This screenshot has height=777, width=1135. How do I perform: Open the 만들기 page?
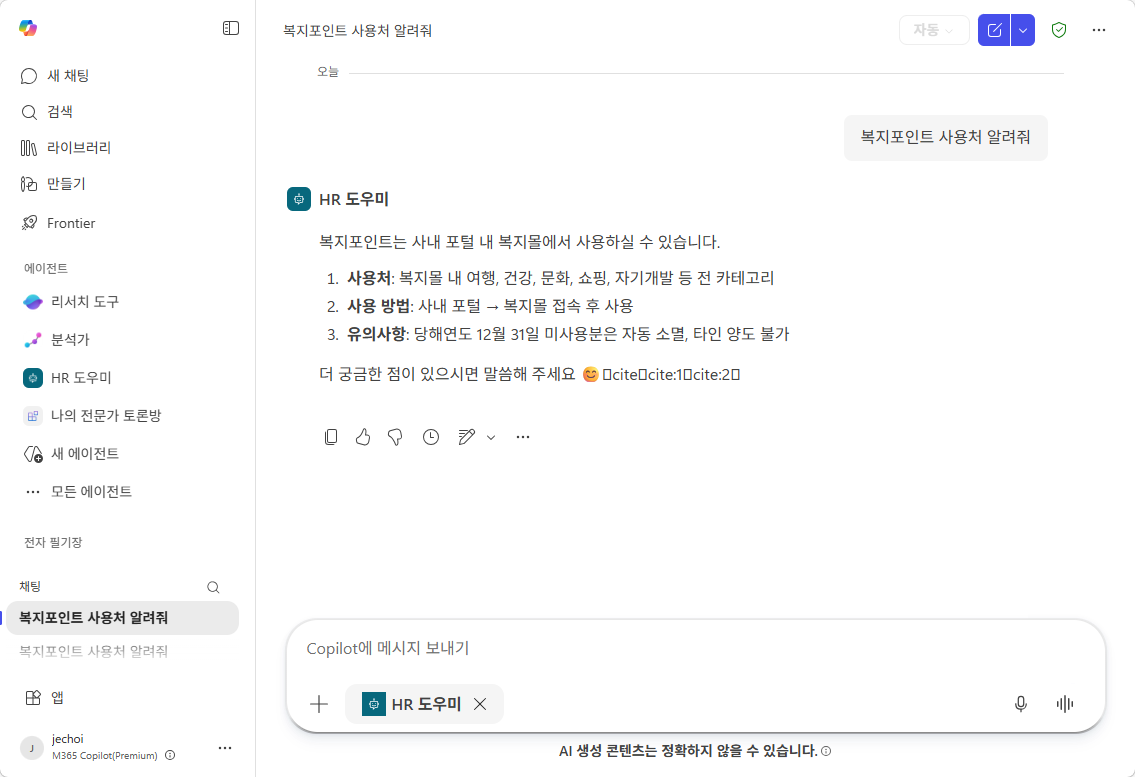coord(53,184)
